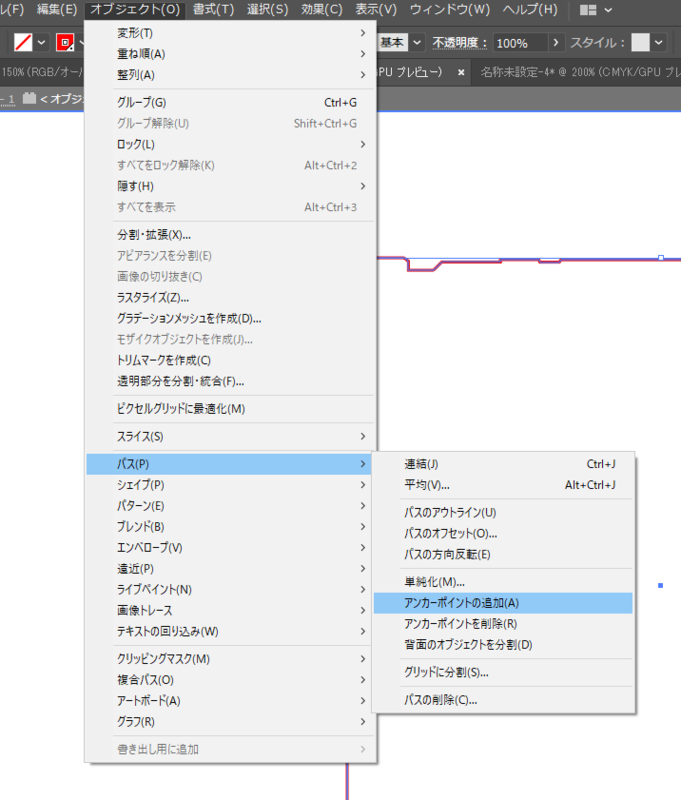Choose 平均(V)... in the path submenu
This screenshot has width=681, height=800.
pyautogui.click(x=503, y=485)
